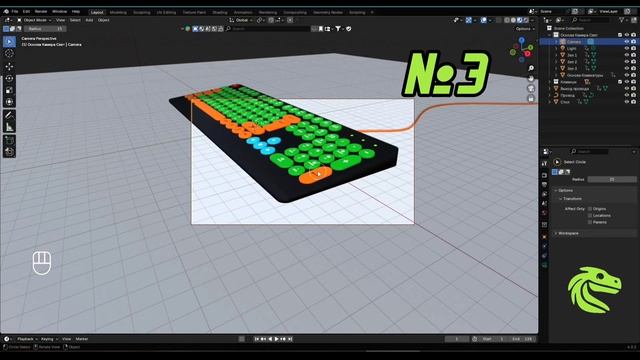Enable Affect Only Parents checkbox
The width and height of the screenshot is (640, 360).
[x=590, y=222]
